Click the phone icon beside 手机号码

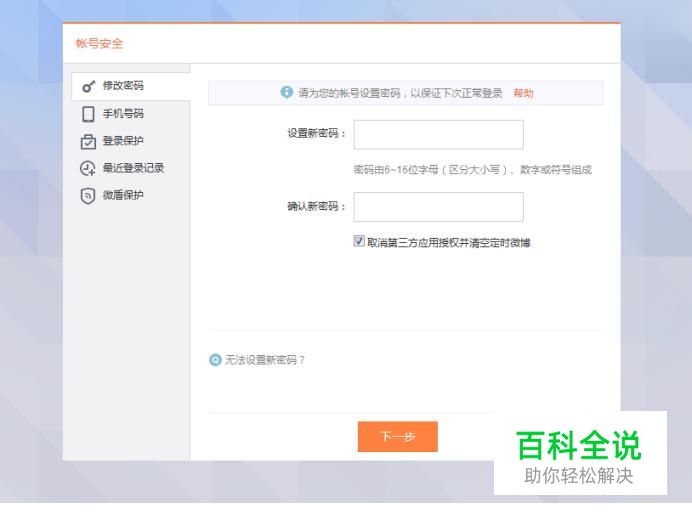pyautogui.click(x=88, y=114)
